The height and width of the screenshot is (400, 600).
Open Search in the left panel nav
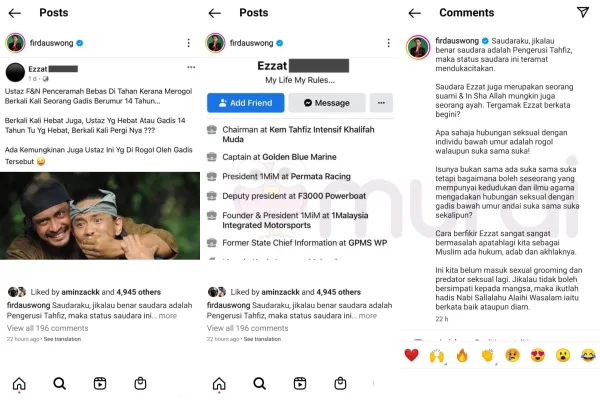pyautogui.click(x=59, y=383)
